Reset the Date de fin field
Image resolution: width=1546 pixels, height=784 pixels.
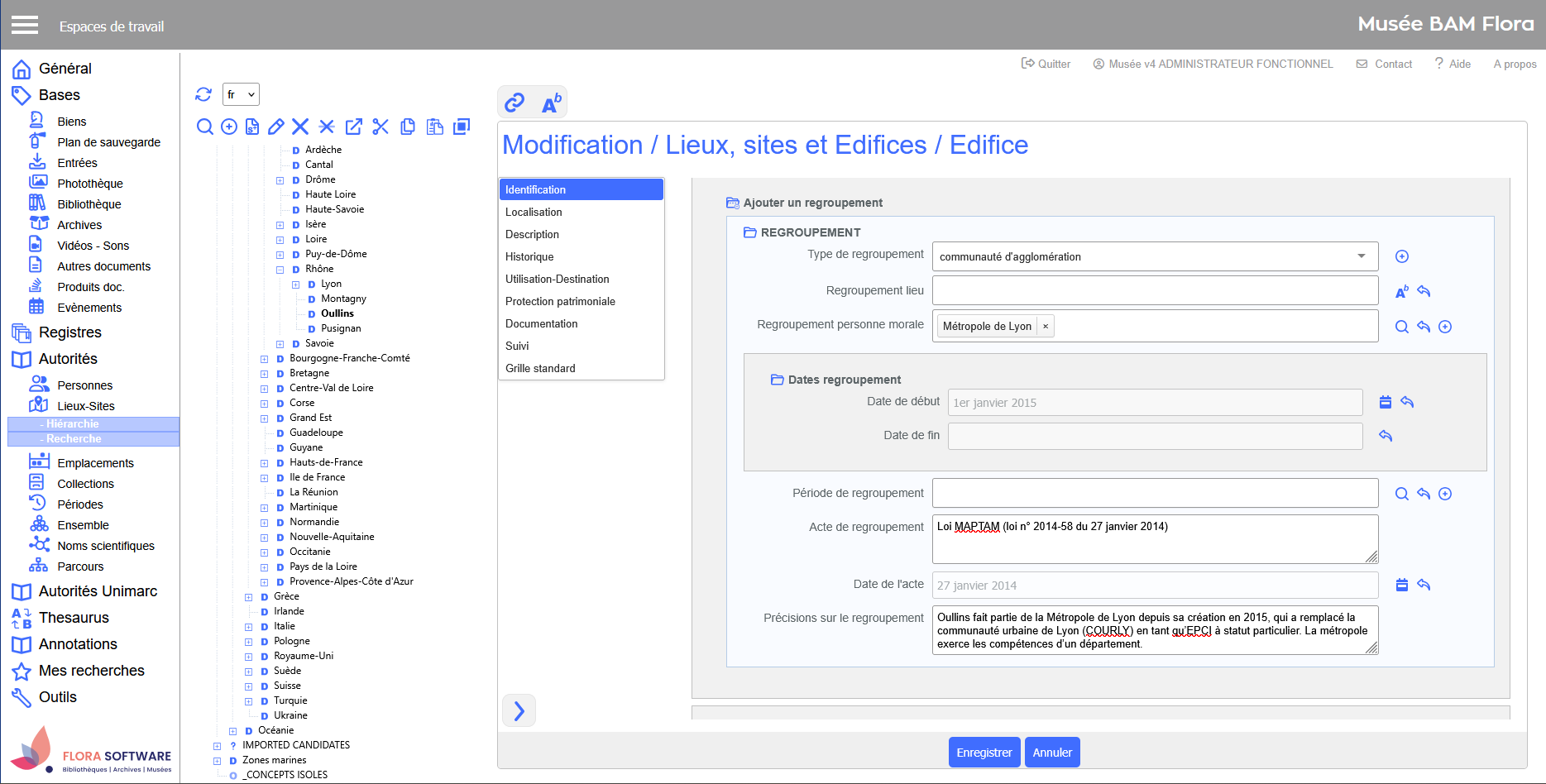tap(1386, 436)
